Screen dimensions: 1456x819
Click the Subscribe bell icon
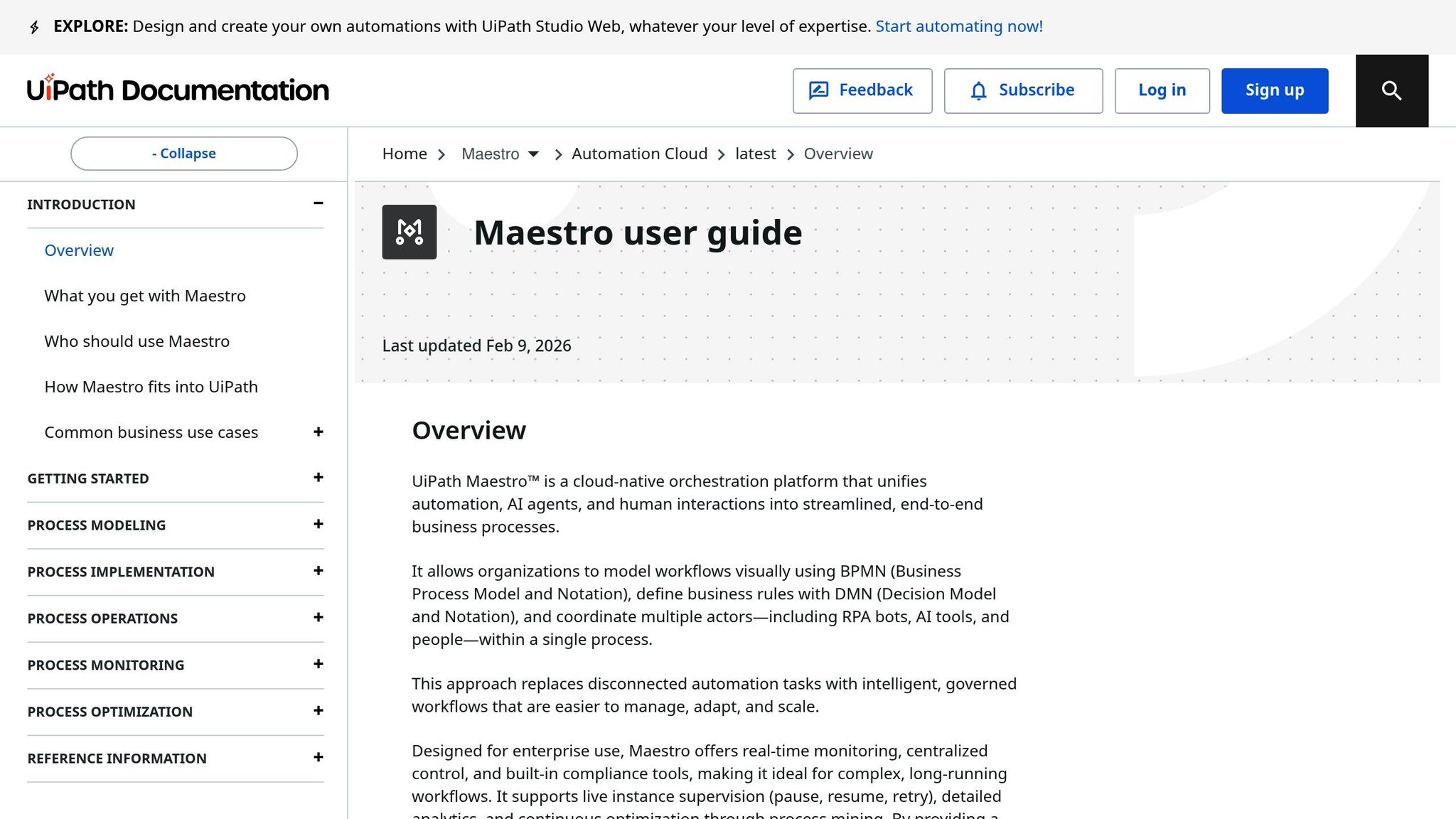tap(980, 91)
